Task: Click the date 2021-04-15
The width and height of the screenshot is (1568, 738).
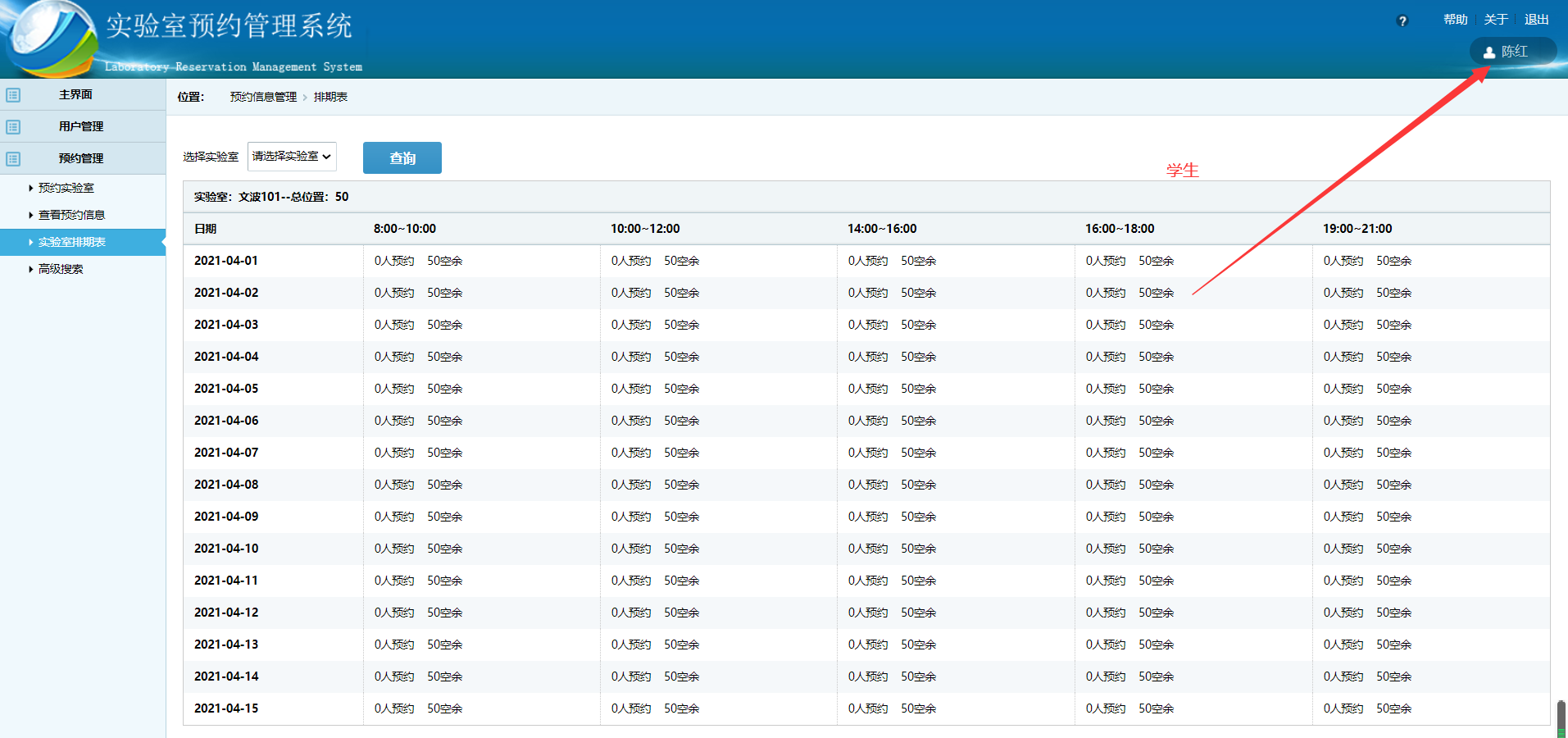Action: [x=226, y=708]
